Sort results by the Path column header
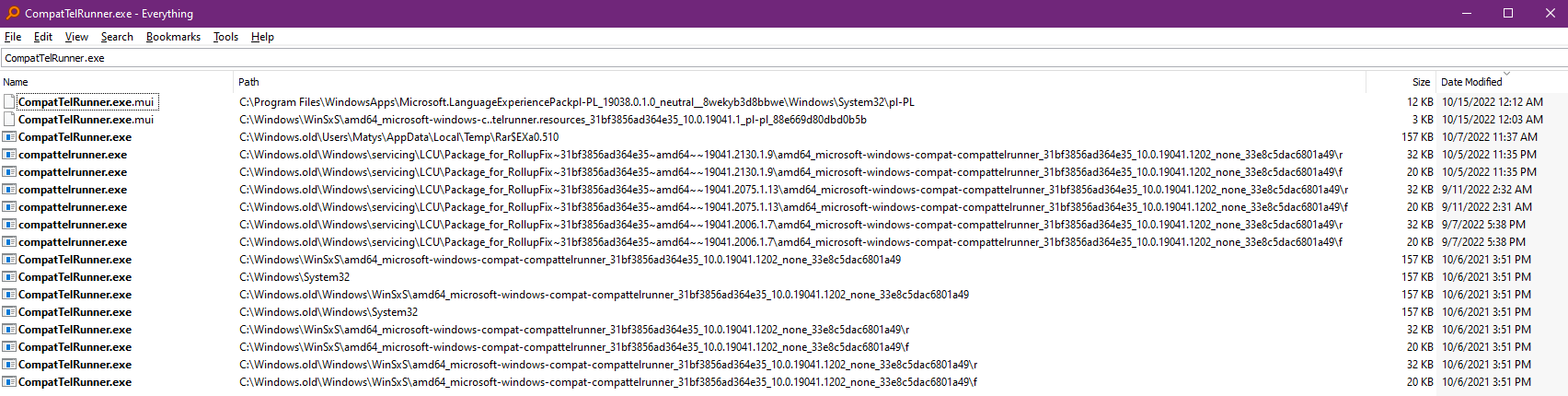This screenshot has width=1568, height=396. (x=800, y=82)
